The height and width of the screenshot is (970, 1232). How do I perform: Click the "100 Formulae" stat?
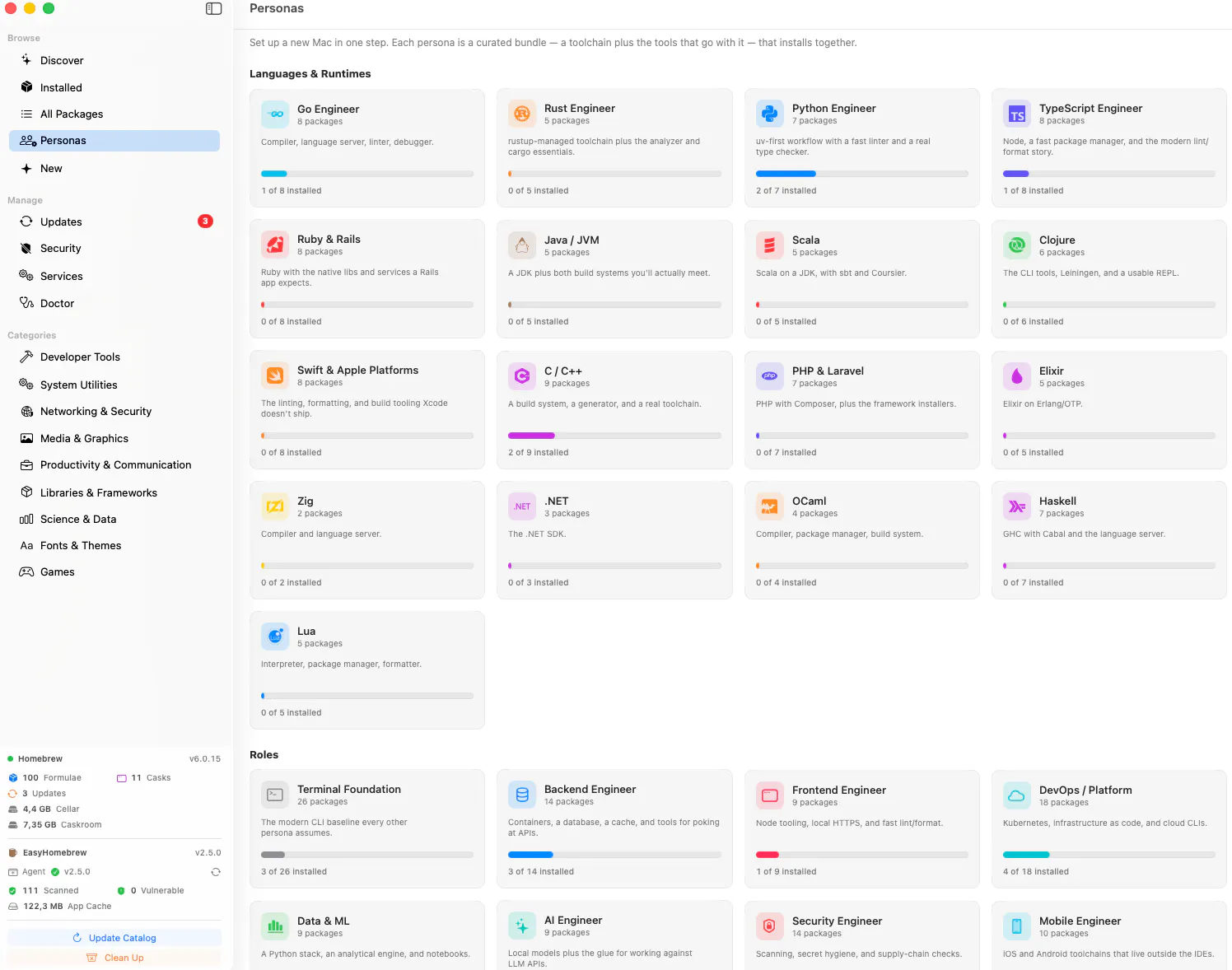tap(45, 778)
